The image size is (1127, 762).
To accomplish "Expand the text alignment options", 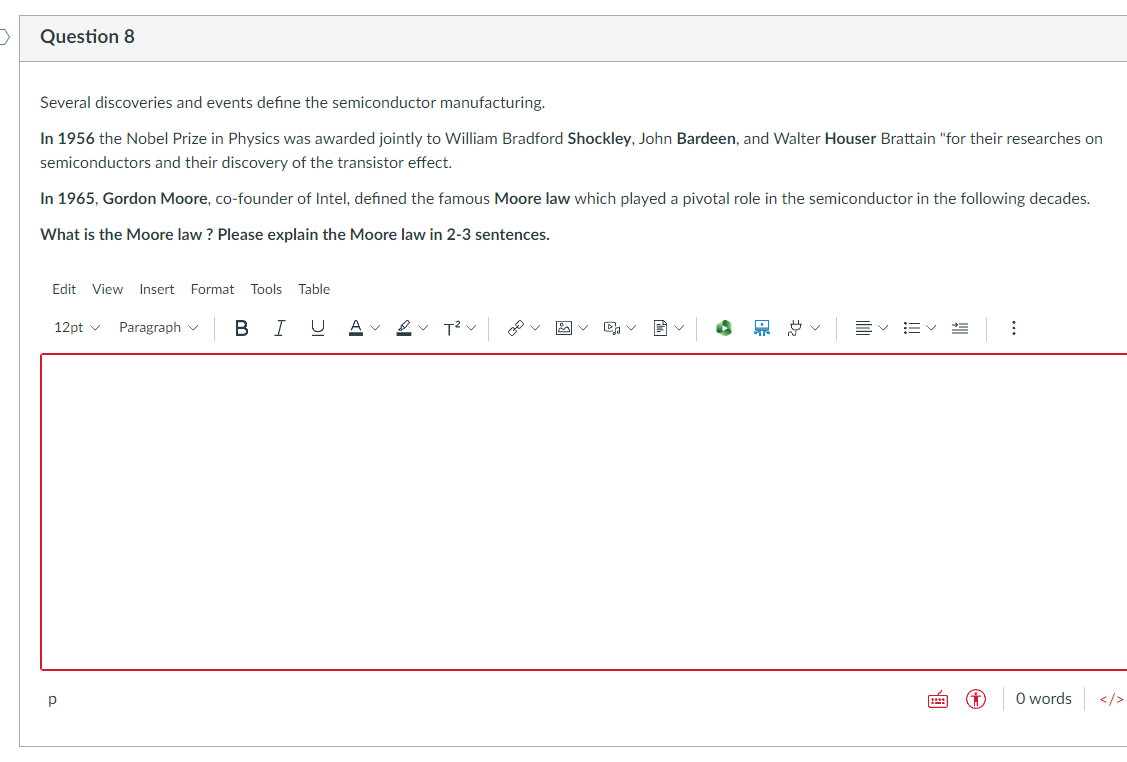I will (x=884, y=327).
